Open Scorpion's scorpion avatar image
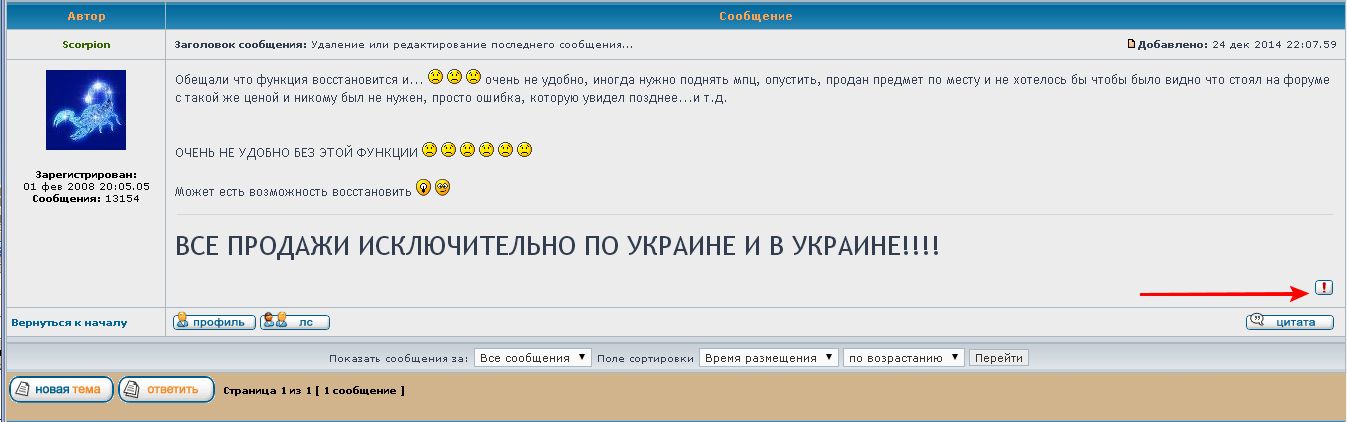This screenshot has width=1347, height=422. [x=86, y=110]
